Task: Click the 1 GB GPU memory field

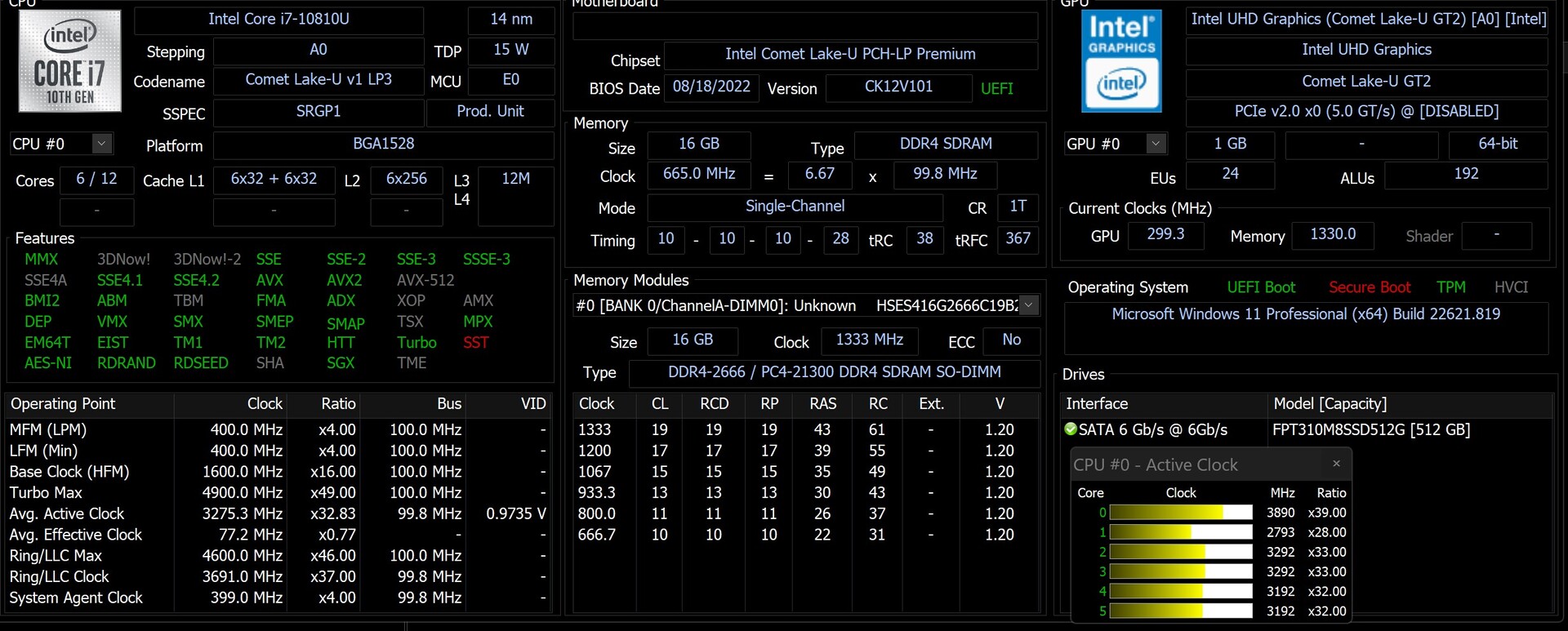Action: [x=1230, y=144]
